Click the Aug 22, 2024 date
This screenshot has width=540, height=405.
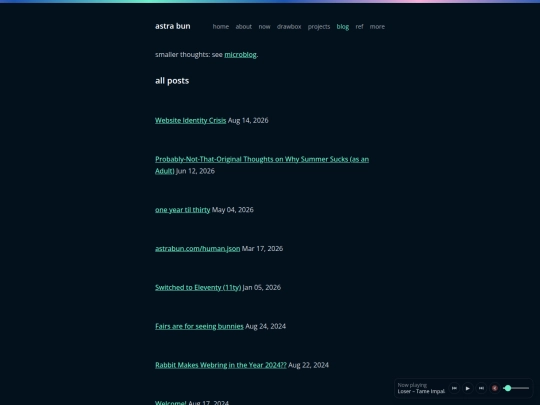(x=309, y=365)
